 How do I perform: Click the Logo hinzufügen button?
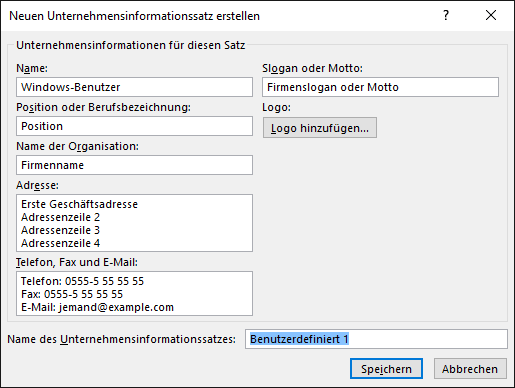[x=320, y=128]
